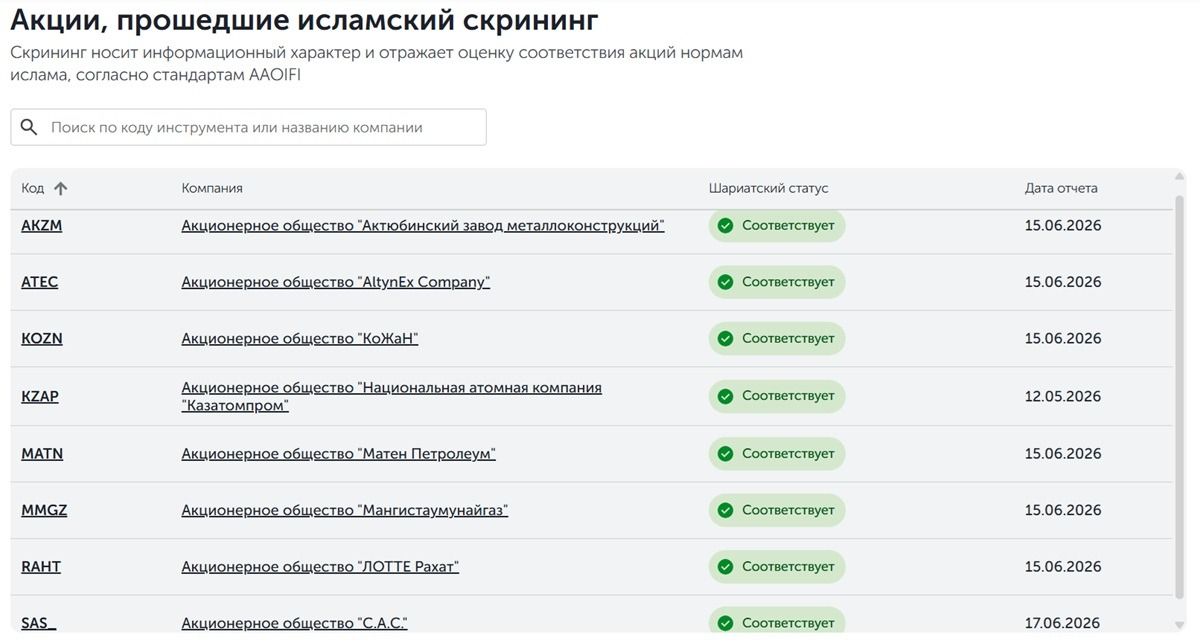This screenshot has height=643, width=1200.
Task: Open the MMGZ ticker link
Action: tap(44, 511)
